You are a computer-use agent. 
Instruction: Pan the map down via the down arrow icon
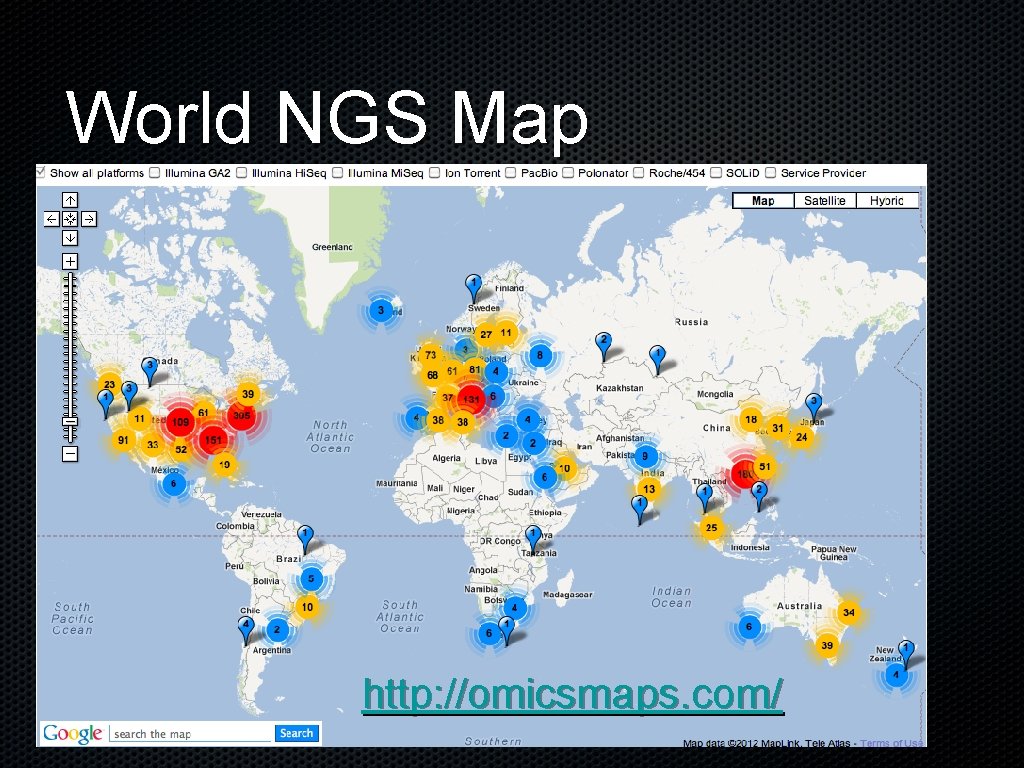[x=69, y=237]
